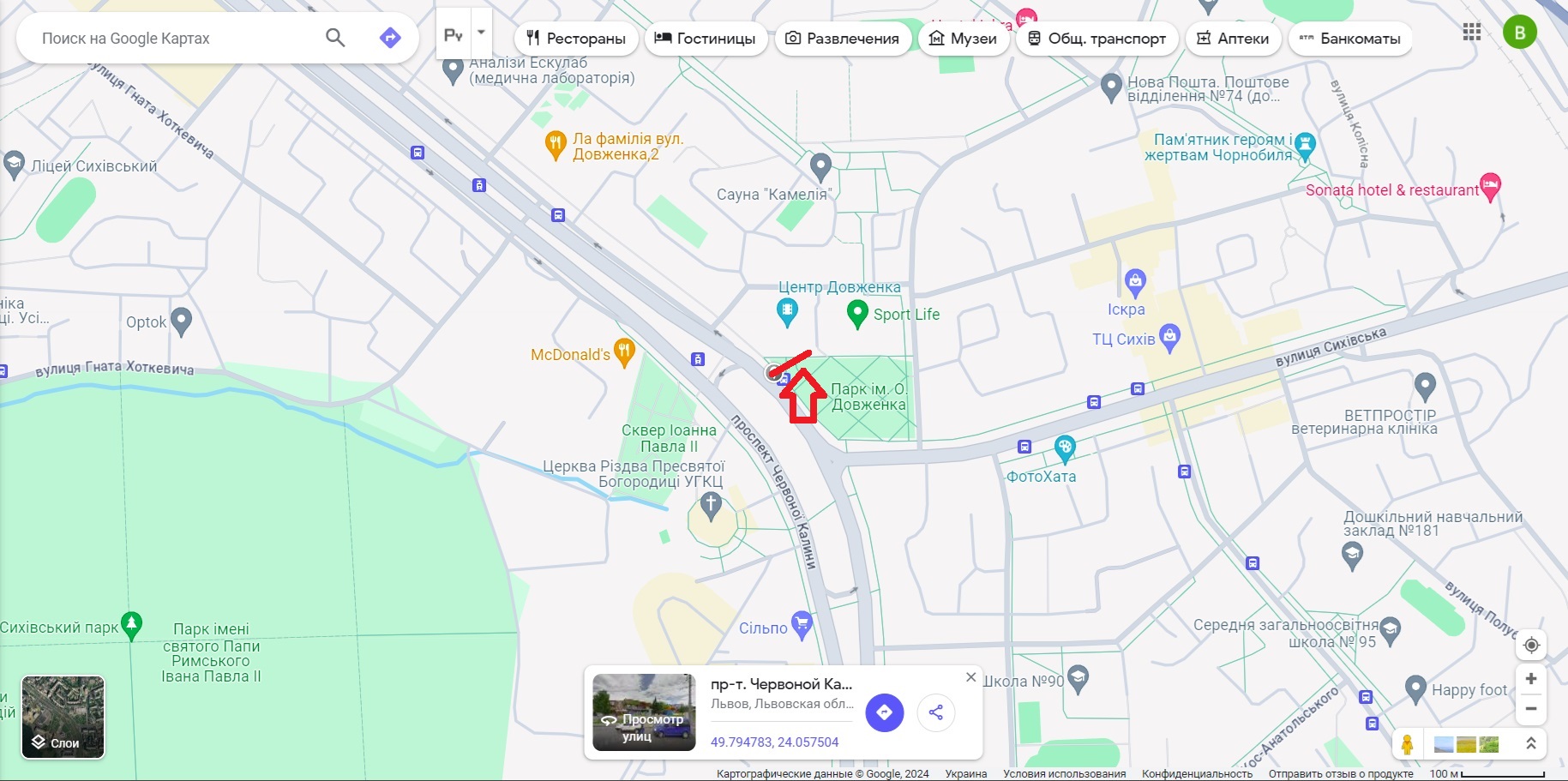The image size is (1568, 781).
Task: Open the Google apps grid
Action: click(x=1472, y=33)
